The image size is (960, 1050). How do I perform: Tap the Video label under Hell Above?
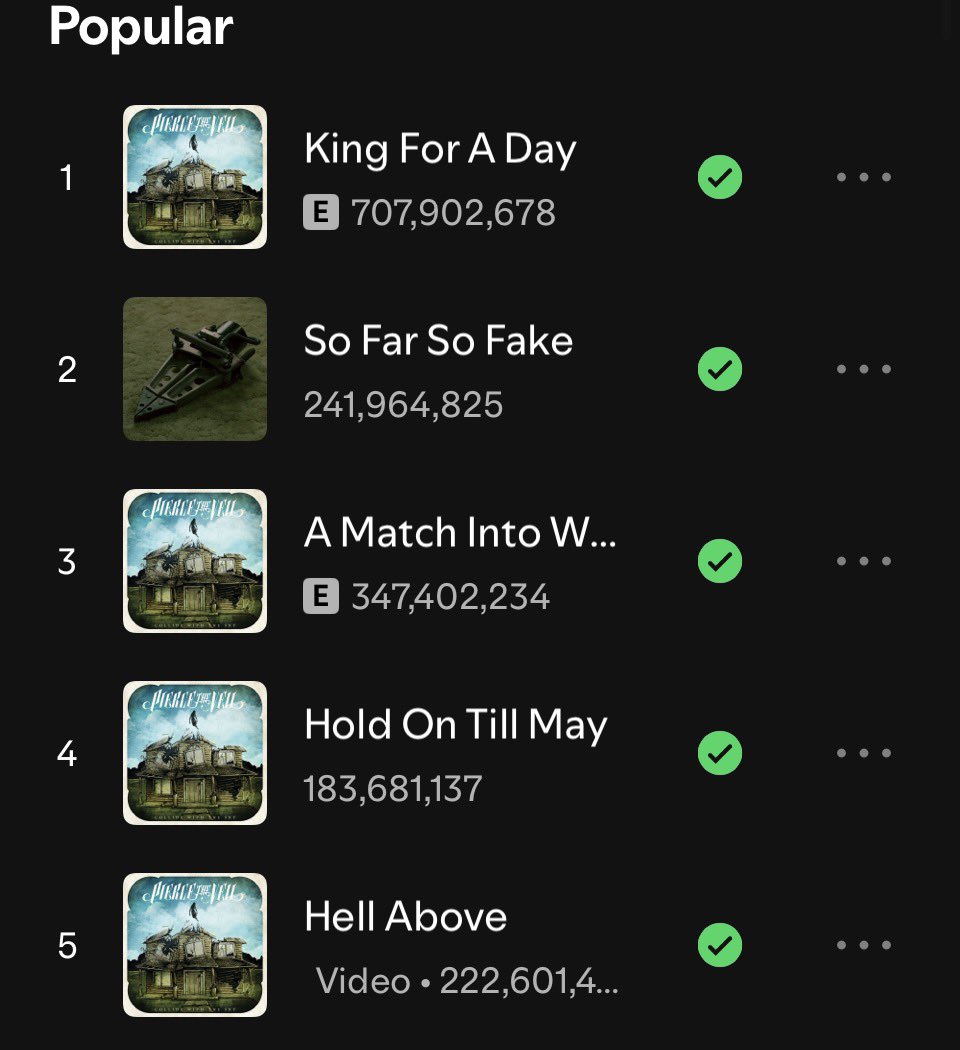tap(363, 981)
